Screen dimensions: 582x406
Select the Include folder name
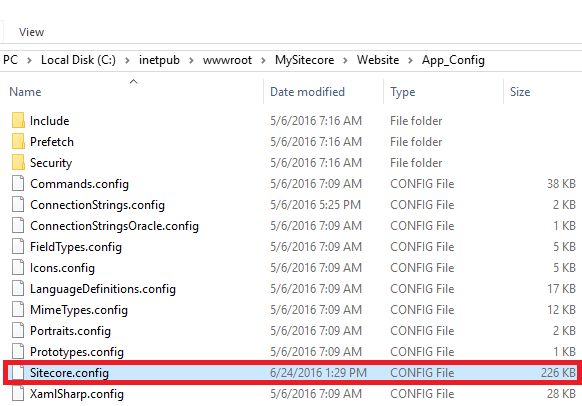49,121
